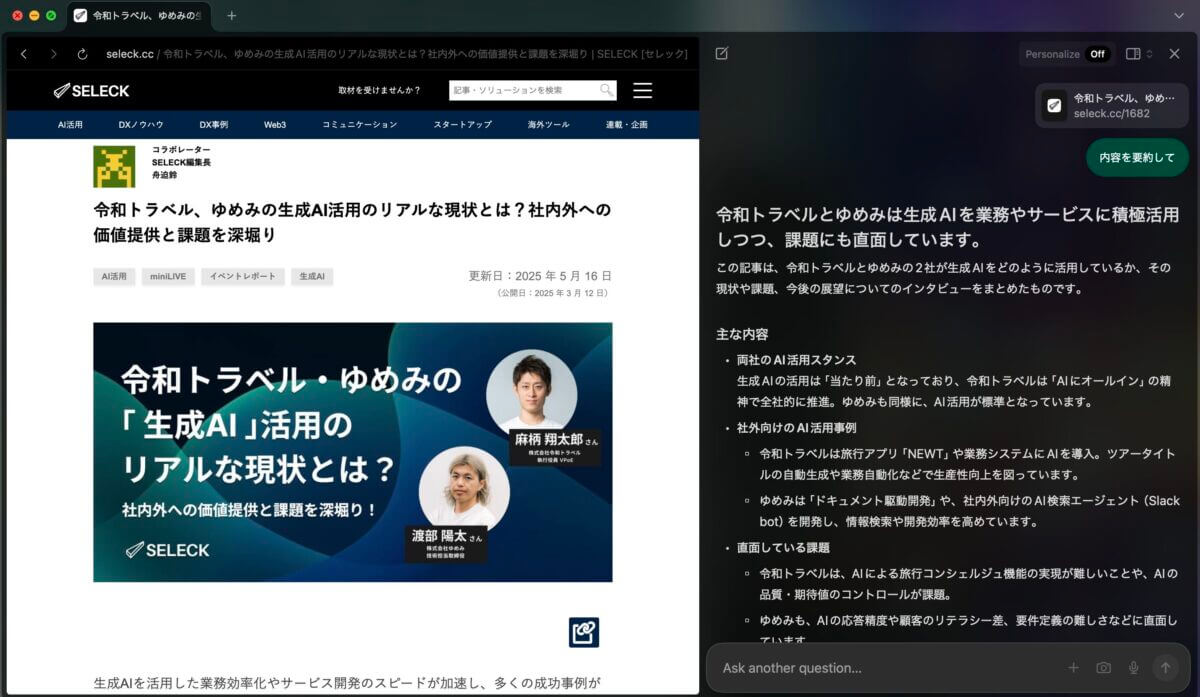The image size is (1200, 697).
Task: Click the author's pixel avatar image
Action: (x=114, y=166)
